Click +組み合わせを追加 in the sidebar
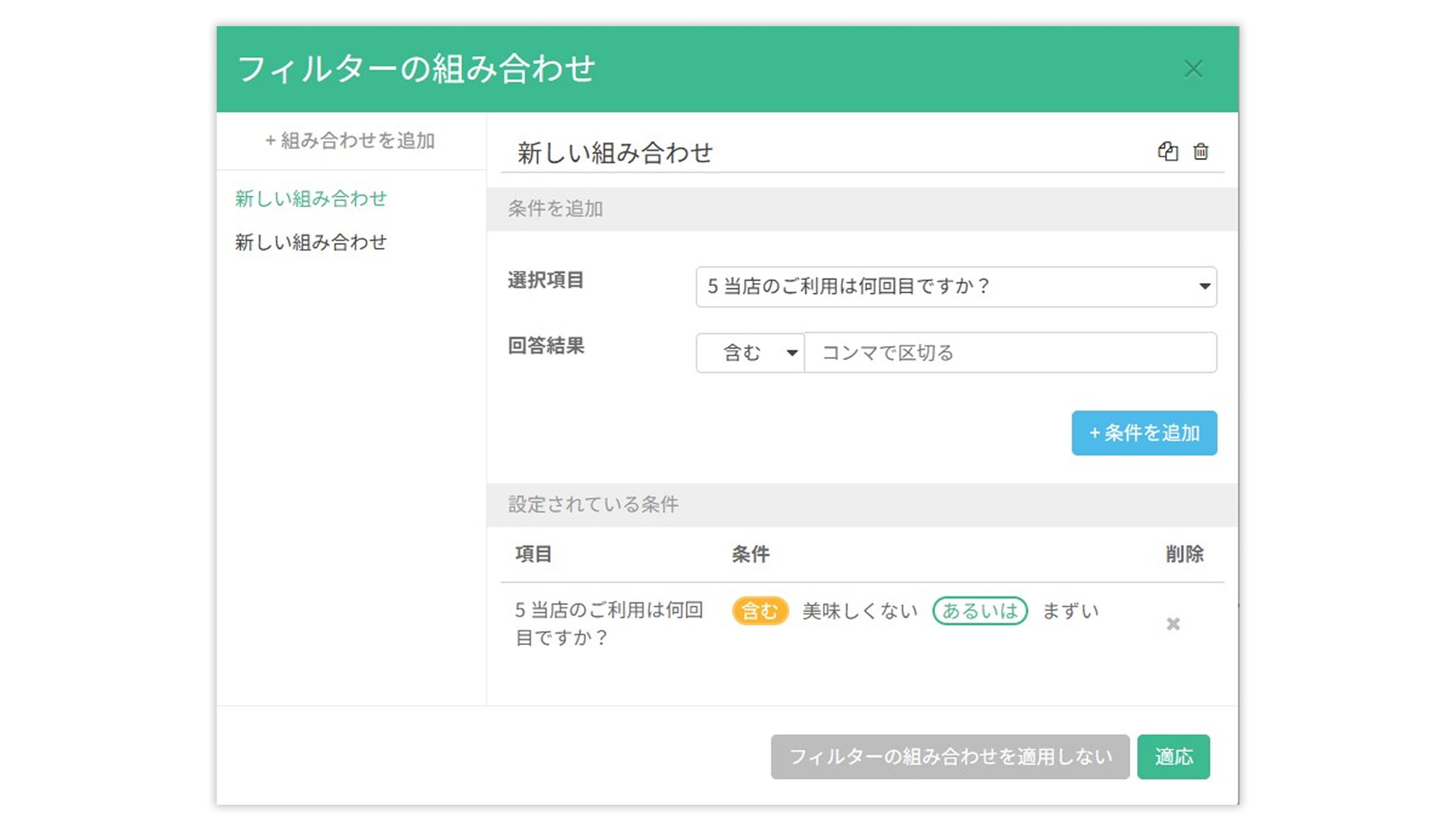The height and width of the screenshot is (831, 1456). coord(350,141)
